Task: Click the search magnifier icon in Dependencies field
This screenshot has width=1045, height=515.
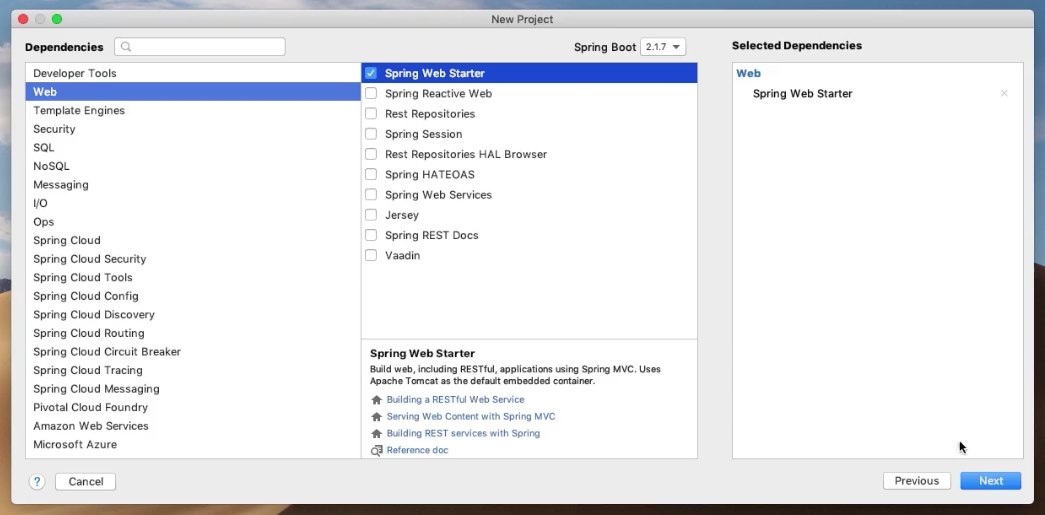Action: pyautogui.click(x=126, y=47)
